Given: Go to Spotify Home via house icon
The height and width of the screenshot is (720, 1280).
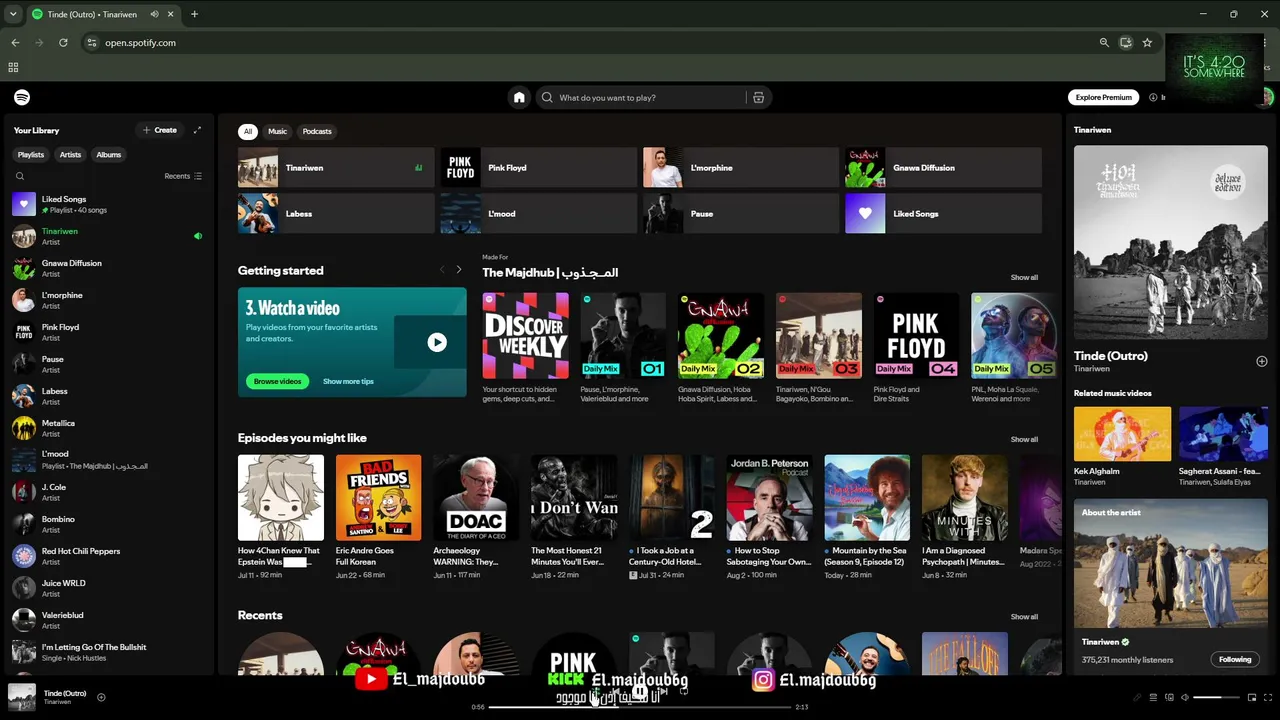Looking at the screenshot, I should 519,97.
